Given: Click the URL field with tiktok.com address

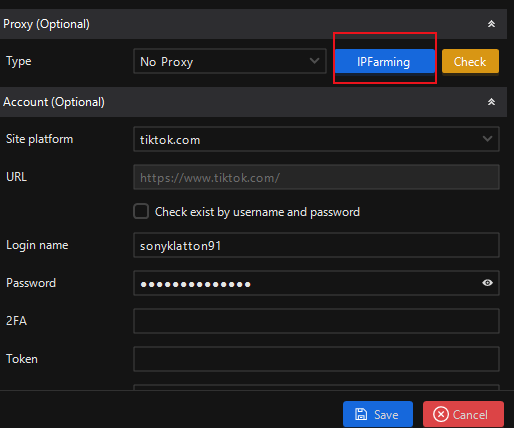Looking at the screenshot, I should (x=316, y=177).
